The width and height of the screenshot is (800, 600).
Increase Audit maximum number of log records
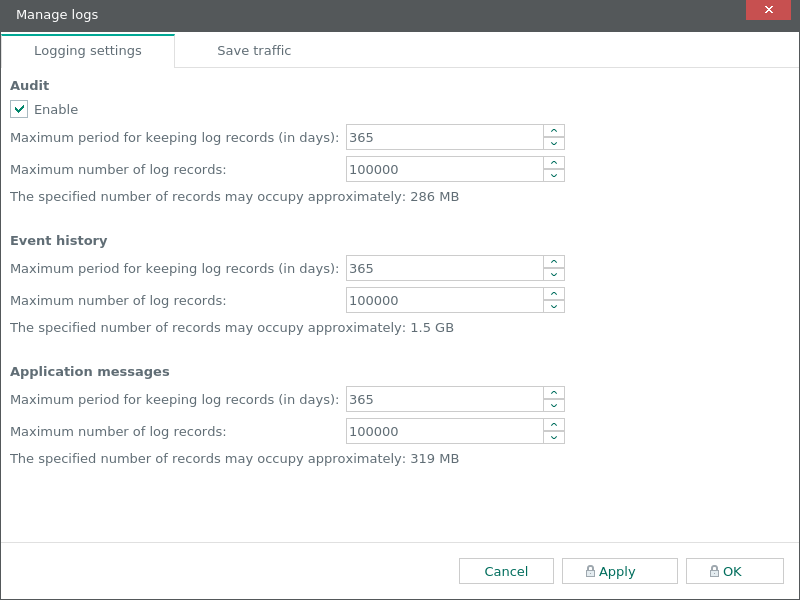click(x=554, y=163)
